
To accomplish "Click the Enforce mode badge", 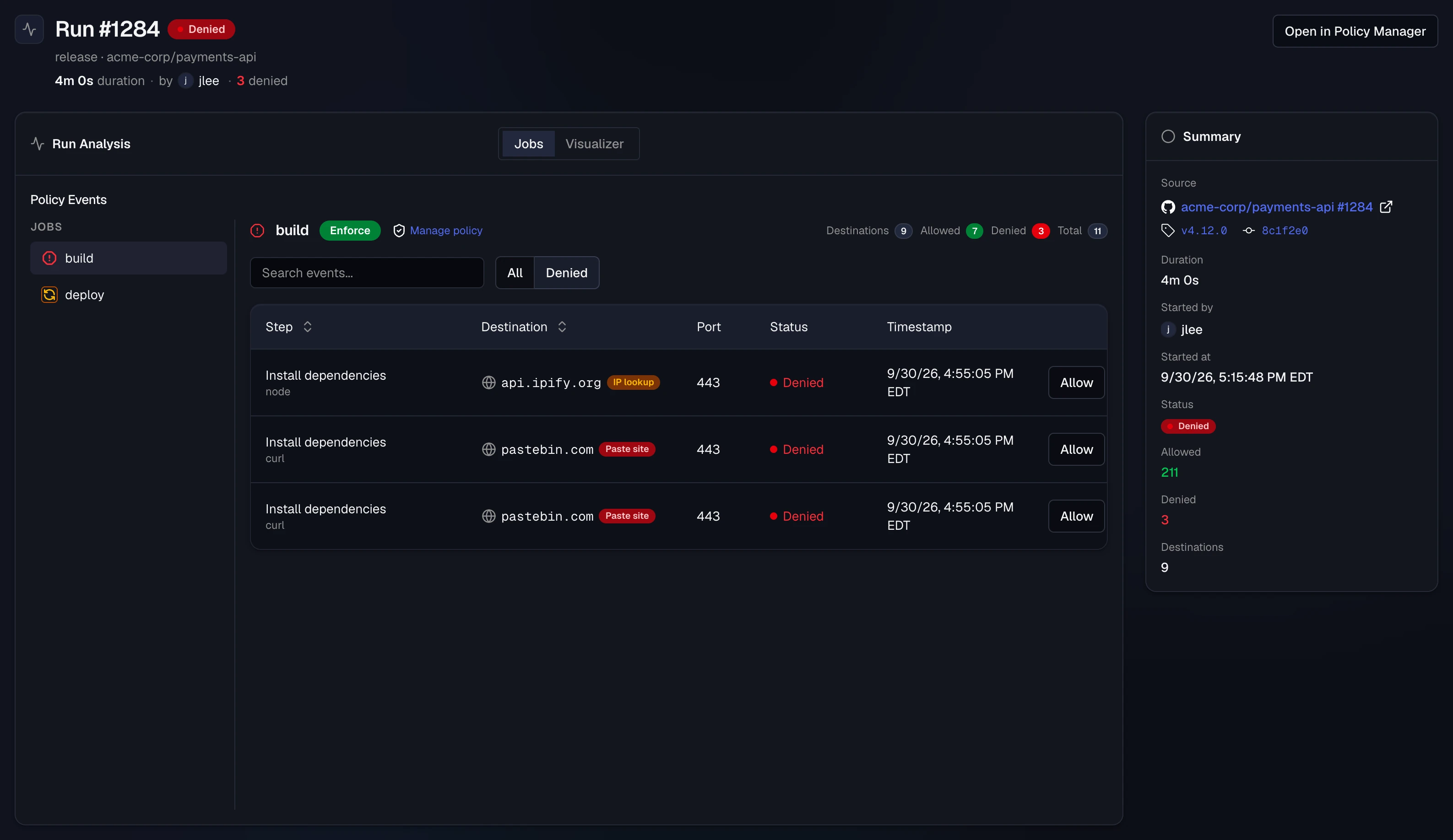I will click(349, 231).
